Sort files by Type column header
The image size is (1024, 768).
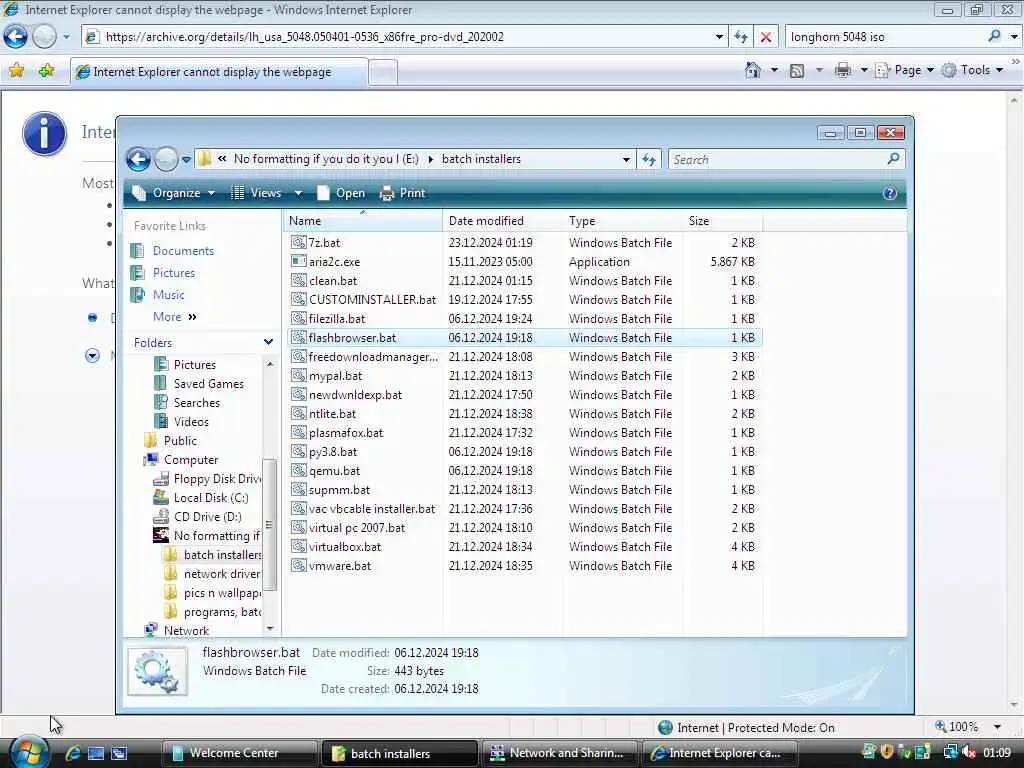621,221
